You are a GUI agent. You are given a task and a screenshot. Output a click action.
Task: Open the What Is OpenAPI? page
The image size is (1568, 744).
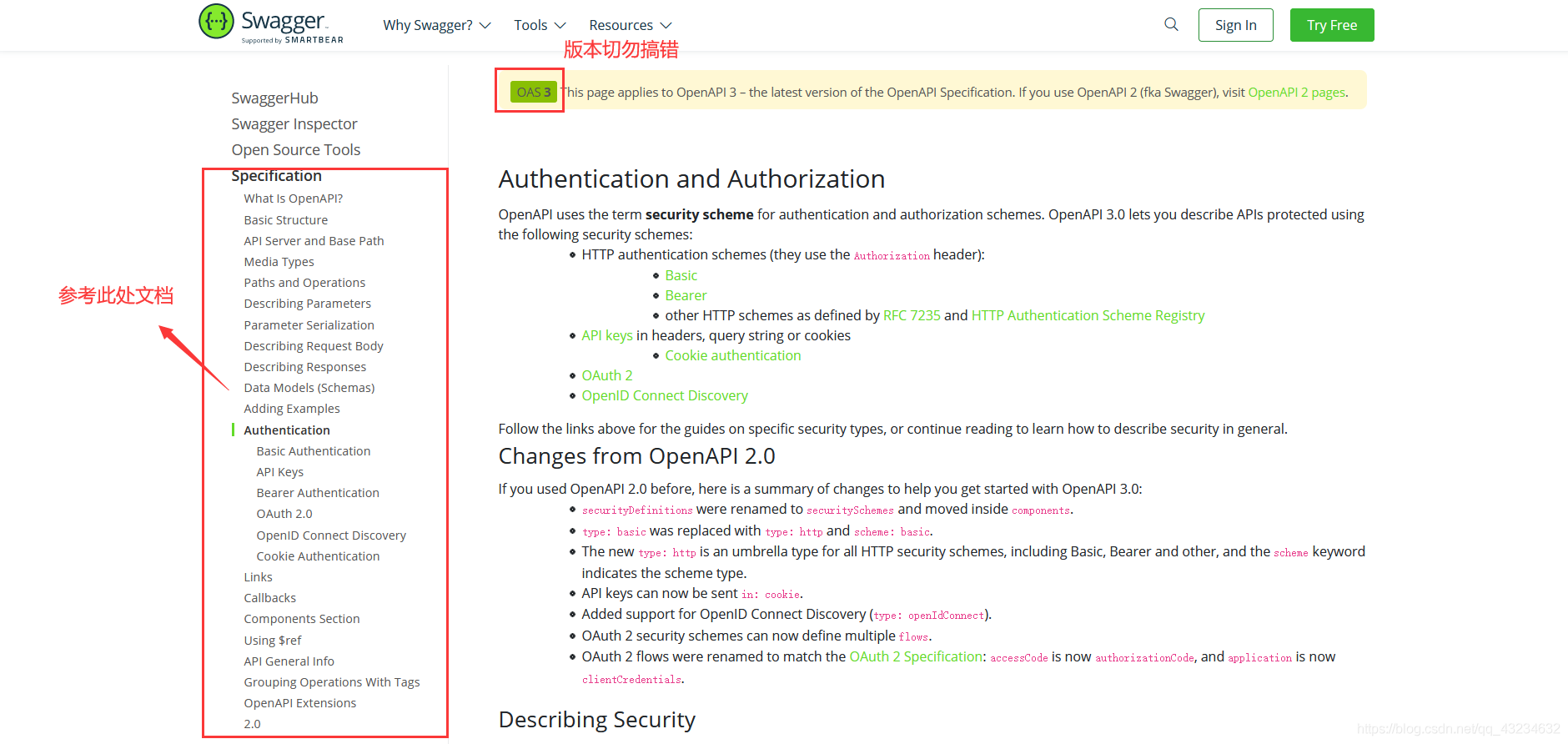[x=294, y=199]
